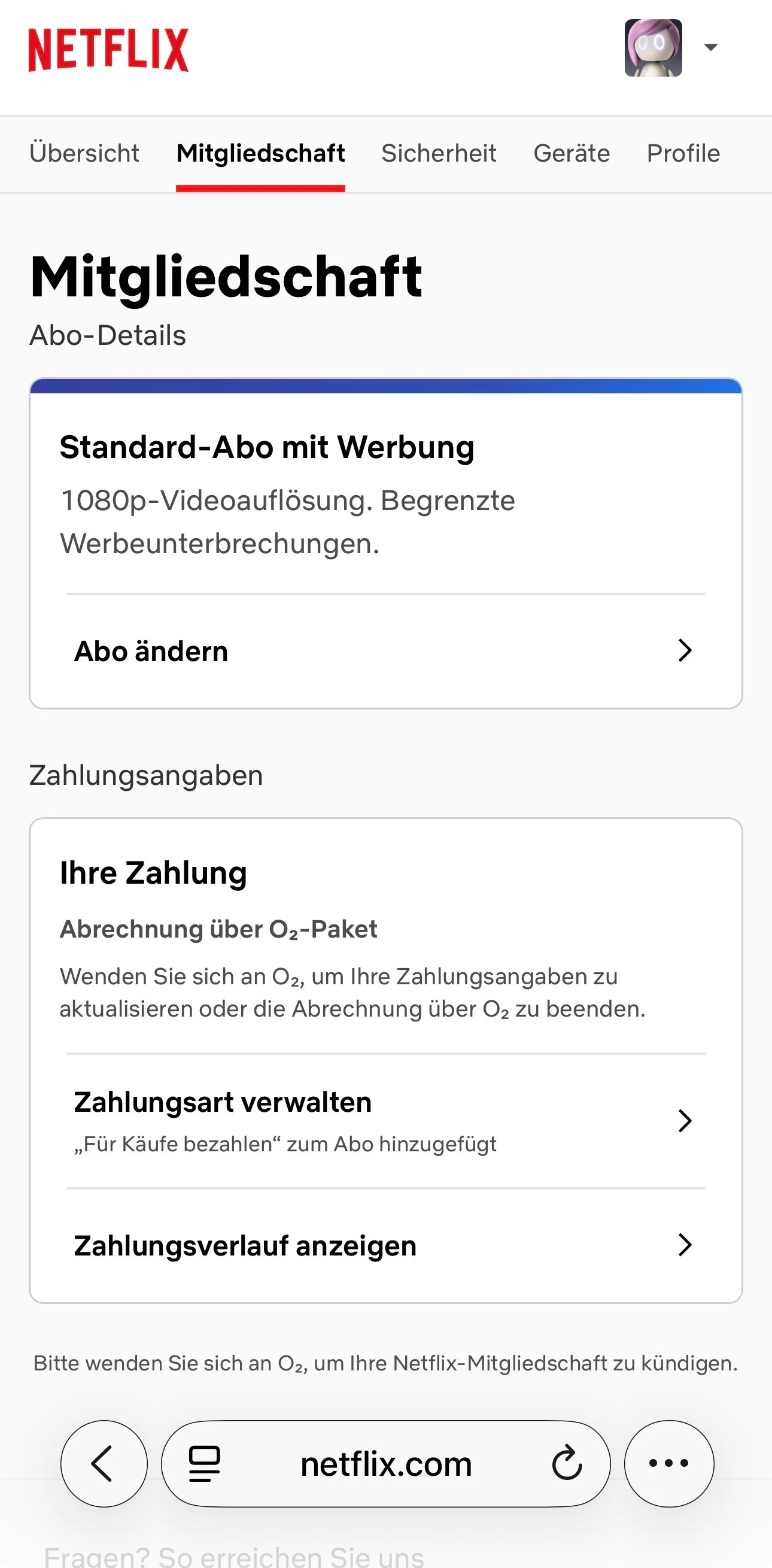Viewport: 772px width, 1568px height.
Task: Click chevron next to Abo ändern
Action: [x=685, y=651]
